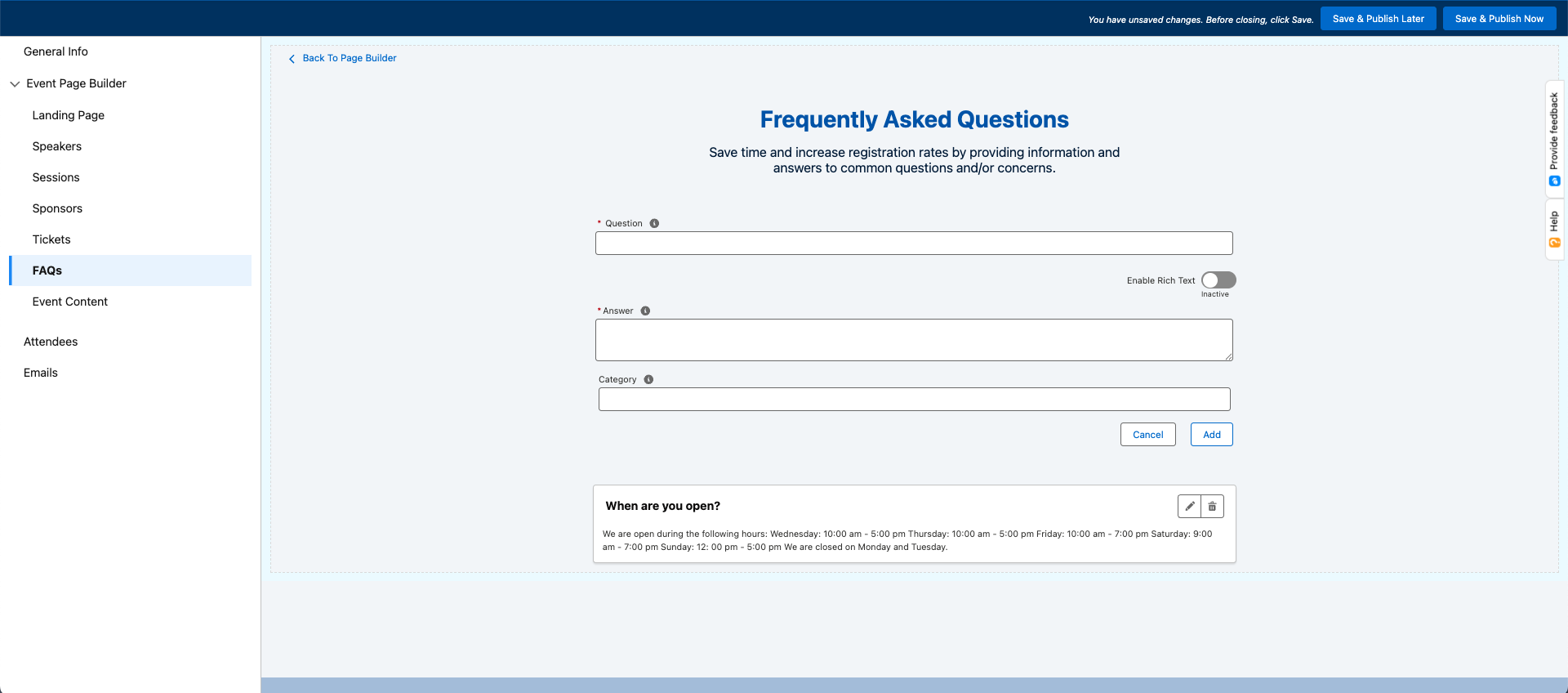Toggle the Enable Rich Text switch
This screenshot has width=1568, height=693.
pyautogui.click(x=1218, y=280)
